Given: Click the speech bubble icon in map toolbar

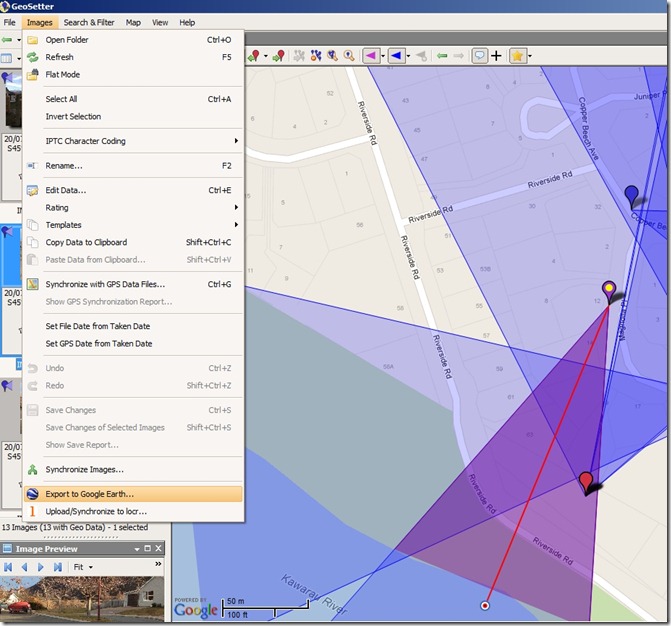Looking at the screenshot, I should click(479, 56).
